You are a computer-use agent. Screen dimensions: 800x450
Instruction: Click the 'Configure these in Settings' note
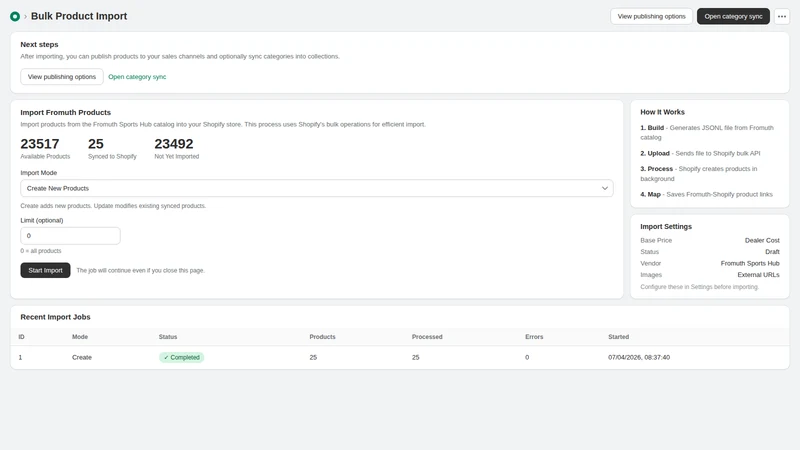pyautogui.click(x=699, y=287)
